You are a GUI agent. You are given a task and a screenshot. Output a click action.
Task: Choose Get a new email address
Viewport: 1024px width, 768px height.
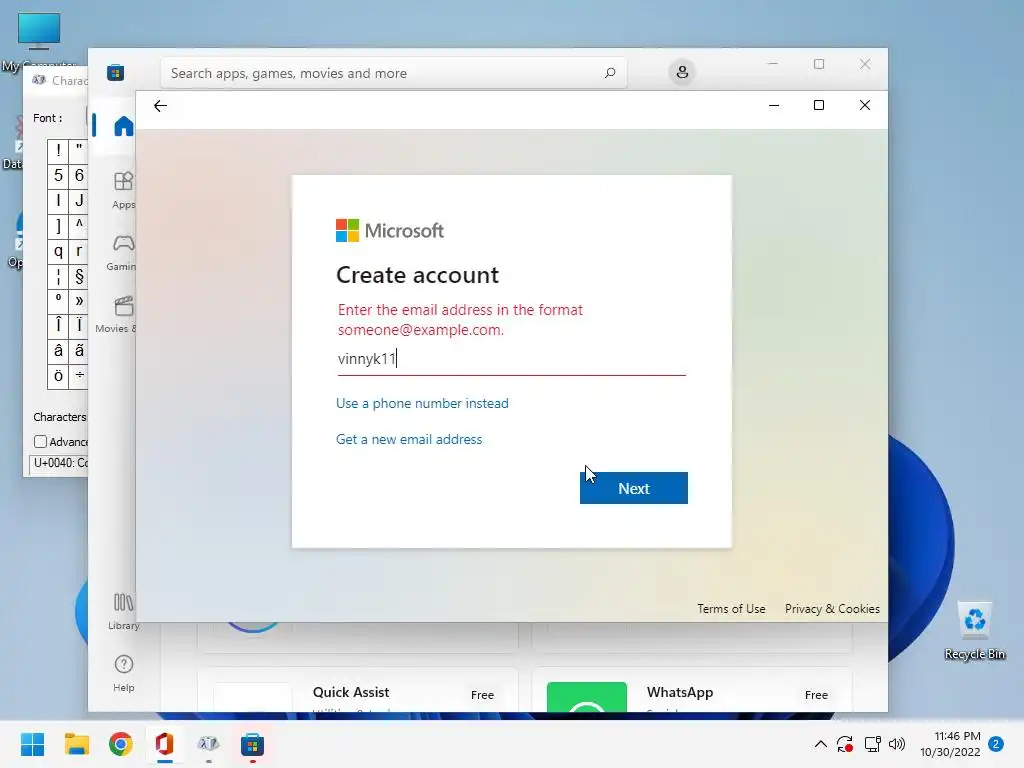(x=409, y=439)
